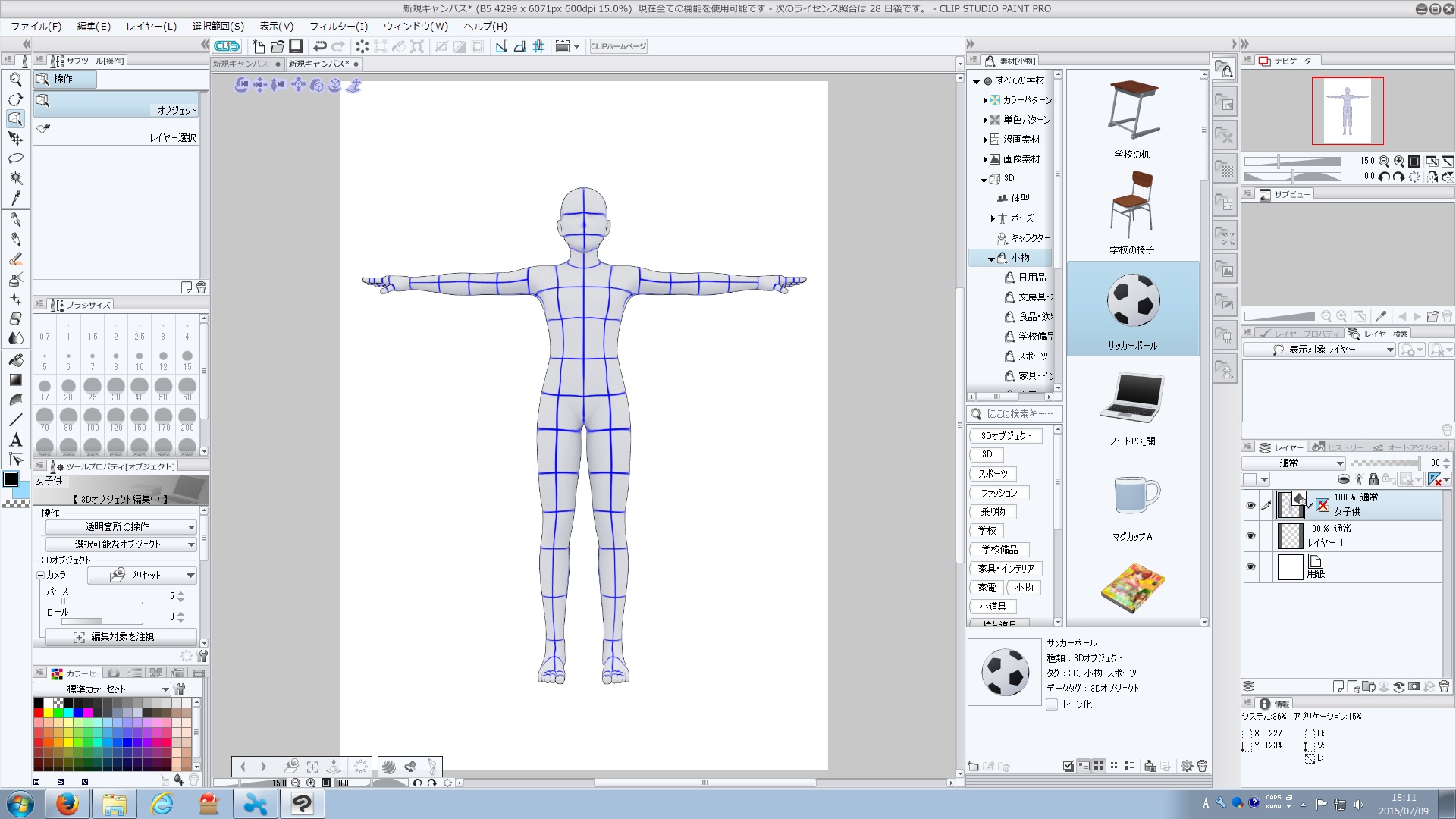Select the Eyedropper tool

pos(15,198)
